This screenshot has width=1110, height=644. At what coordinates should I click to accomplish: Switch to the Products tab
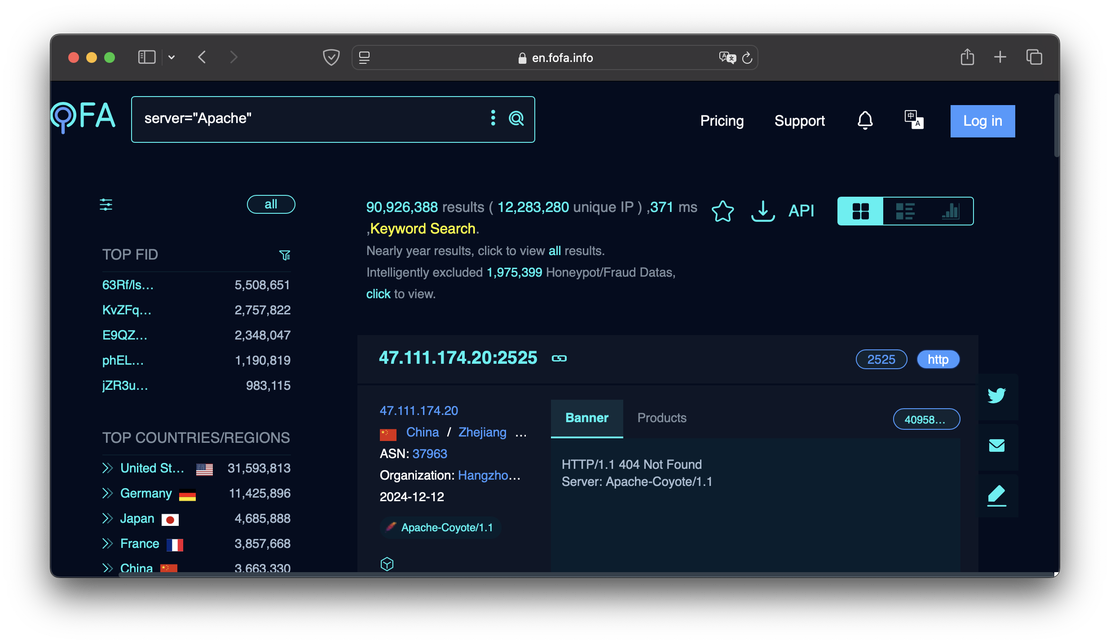tap(662, 418)
